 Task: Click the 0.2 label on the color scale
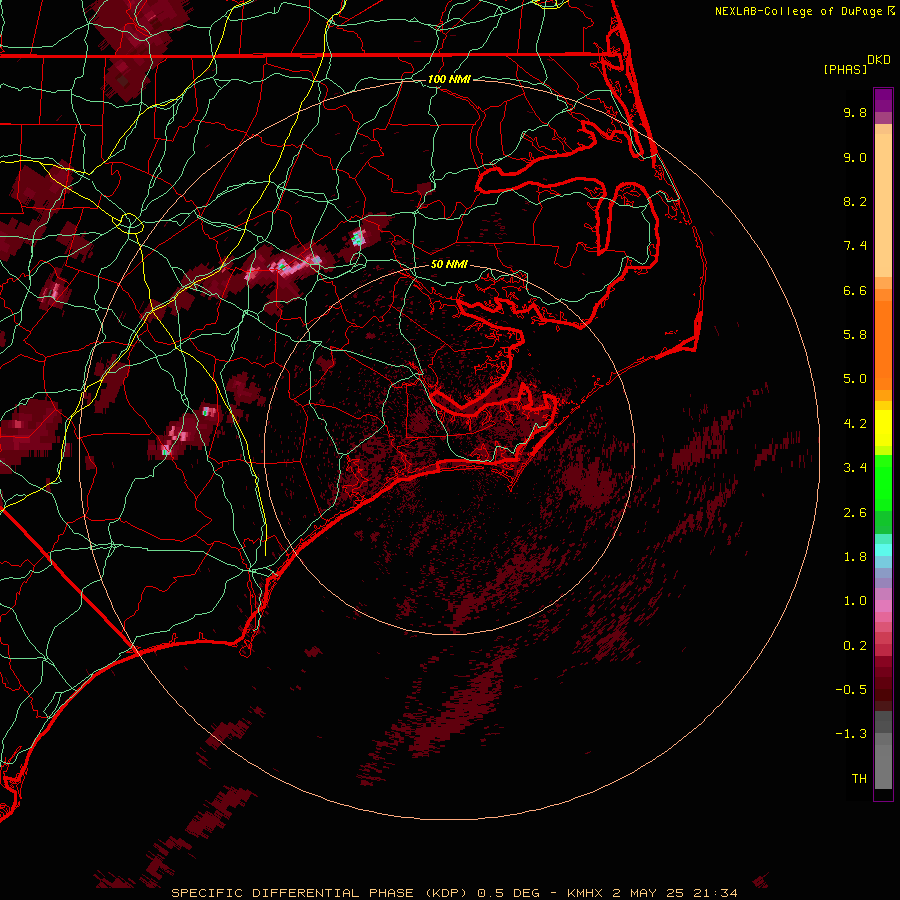[x=855, y=646]
